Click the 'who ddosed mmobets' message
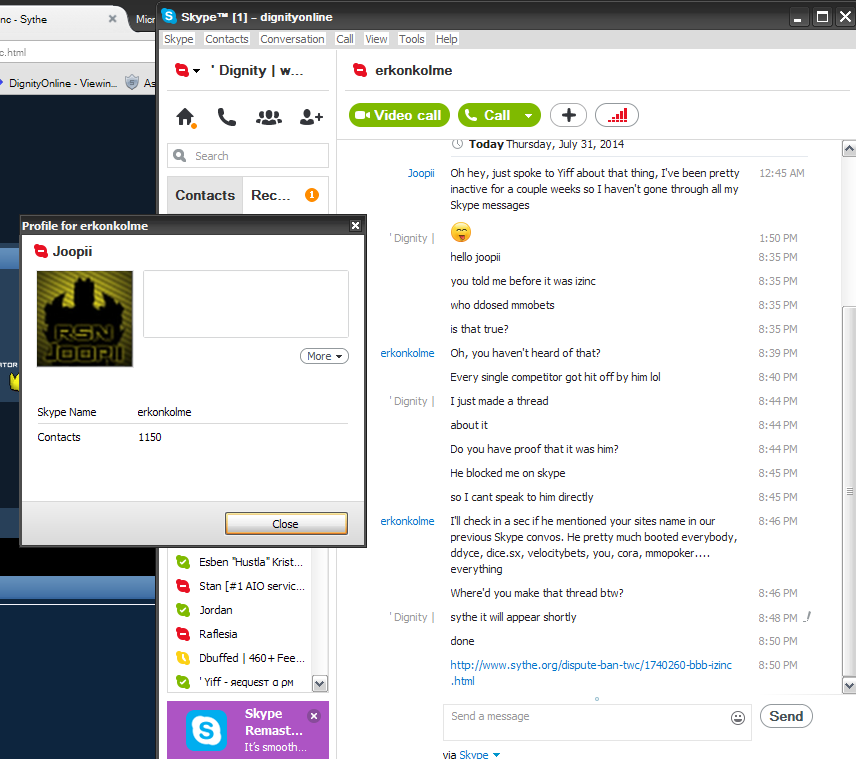This screenshot has height=759, width=856. click(x=502, y=305)
